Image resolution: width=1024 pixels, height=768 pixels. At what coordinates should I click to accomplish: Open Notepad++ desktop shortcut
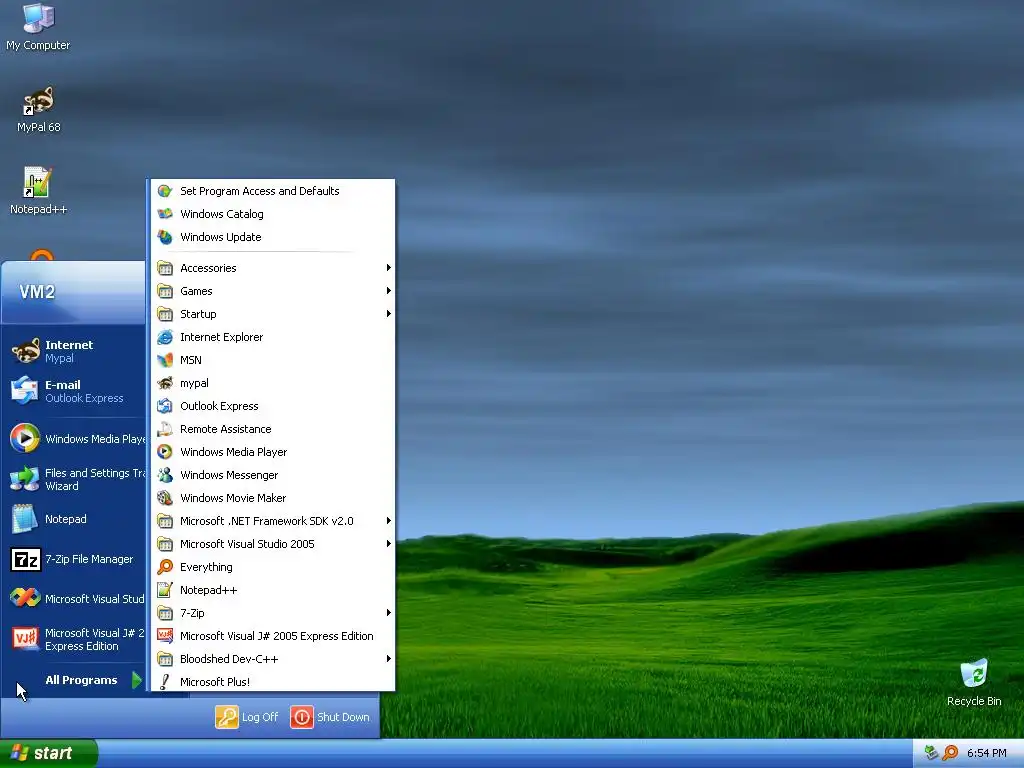(38, 191)
